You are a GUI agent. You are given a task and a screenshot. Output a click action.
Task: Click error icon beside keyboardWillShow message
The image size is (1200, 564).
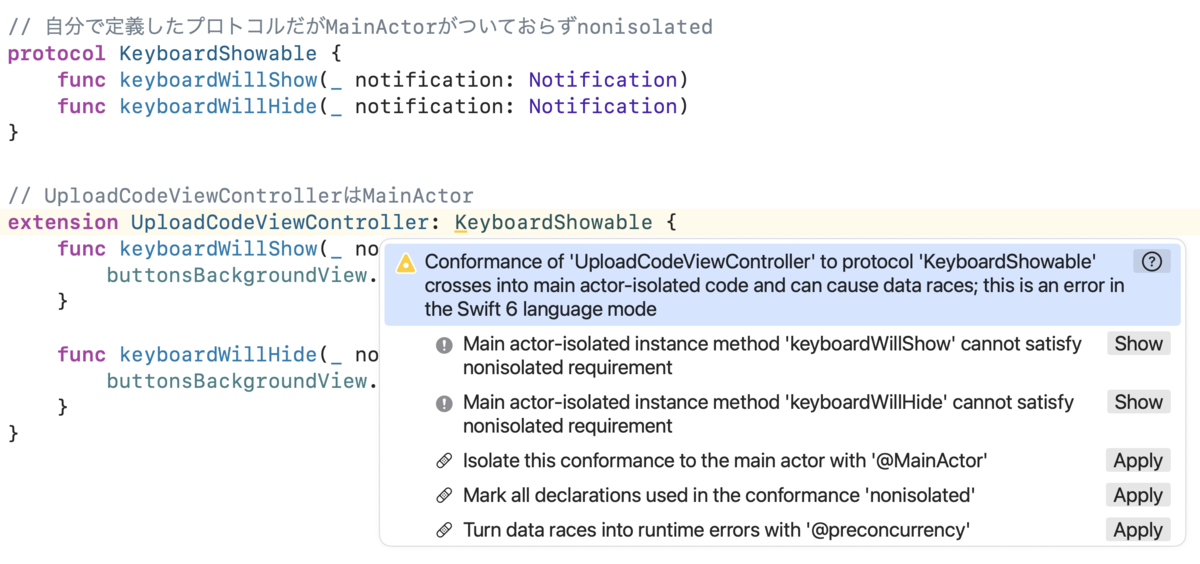pyautogui.click(x=444, y=345)
